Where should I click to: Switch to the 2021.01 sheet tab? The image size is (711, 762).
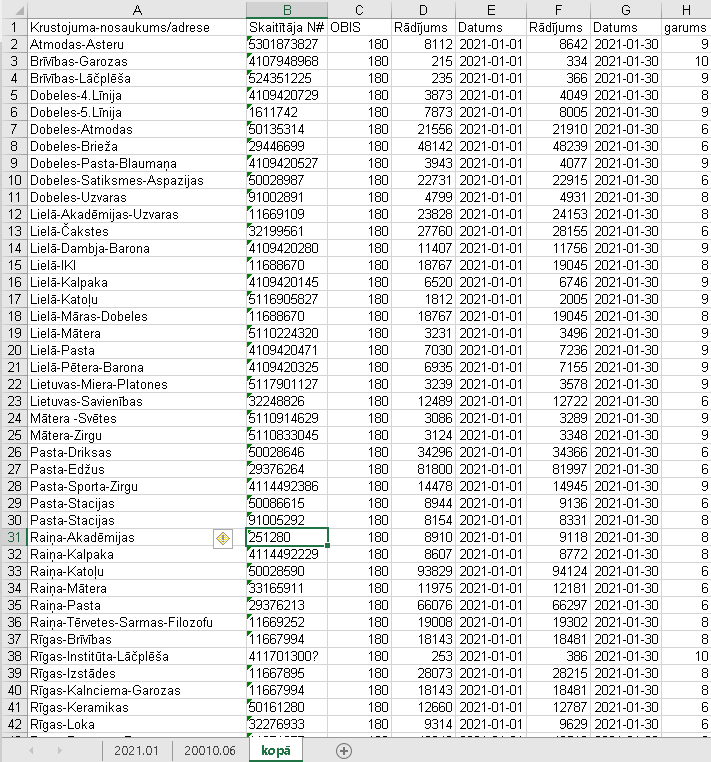point(136,751)
